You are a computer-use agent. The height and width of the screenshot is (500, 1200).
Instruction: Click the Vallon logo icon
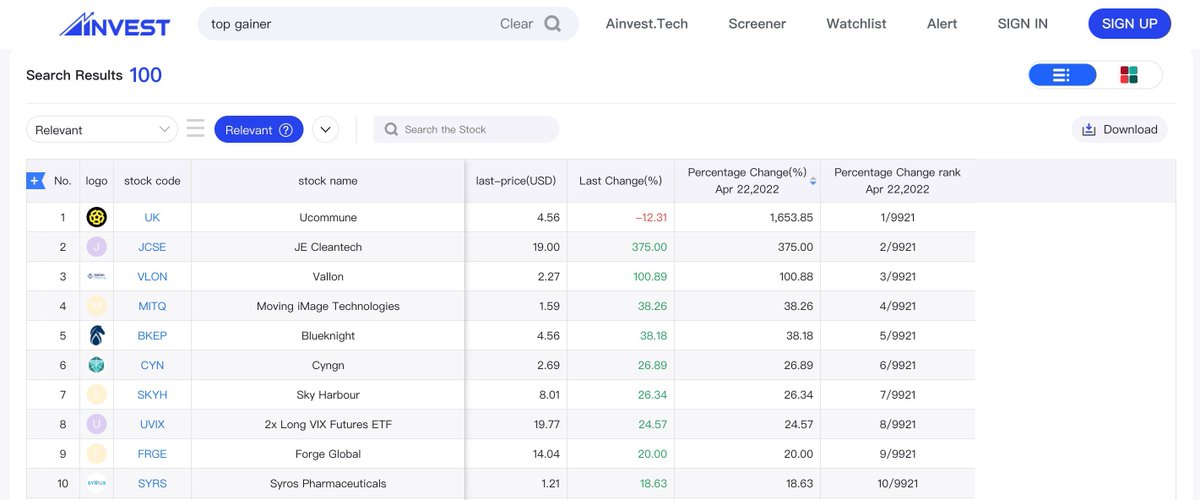point(97,277)
